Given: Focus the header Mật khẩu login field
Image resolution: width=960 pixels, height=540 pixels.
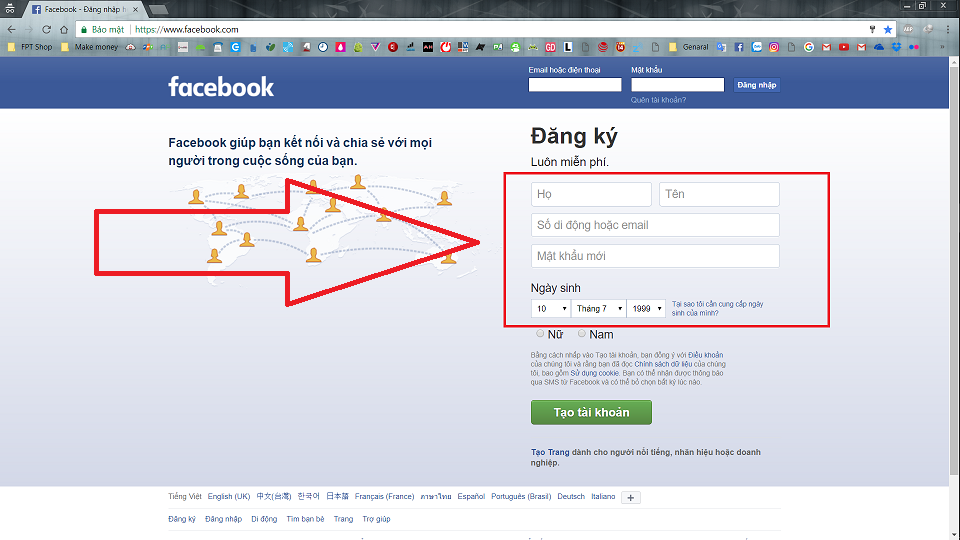Looking at the screenshot, I should [678, 85].
